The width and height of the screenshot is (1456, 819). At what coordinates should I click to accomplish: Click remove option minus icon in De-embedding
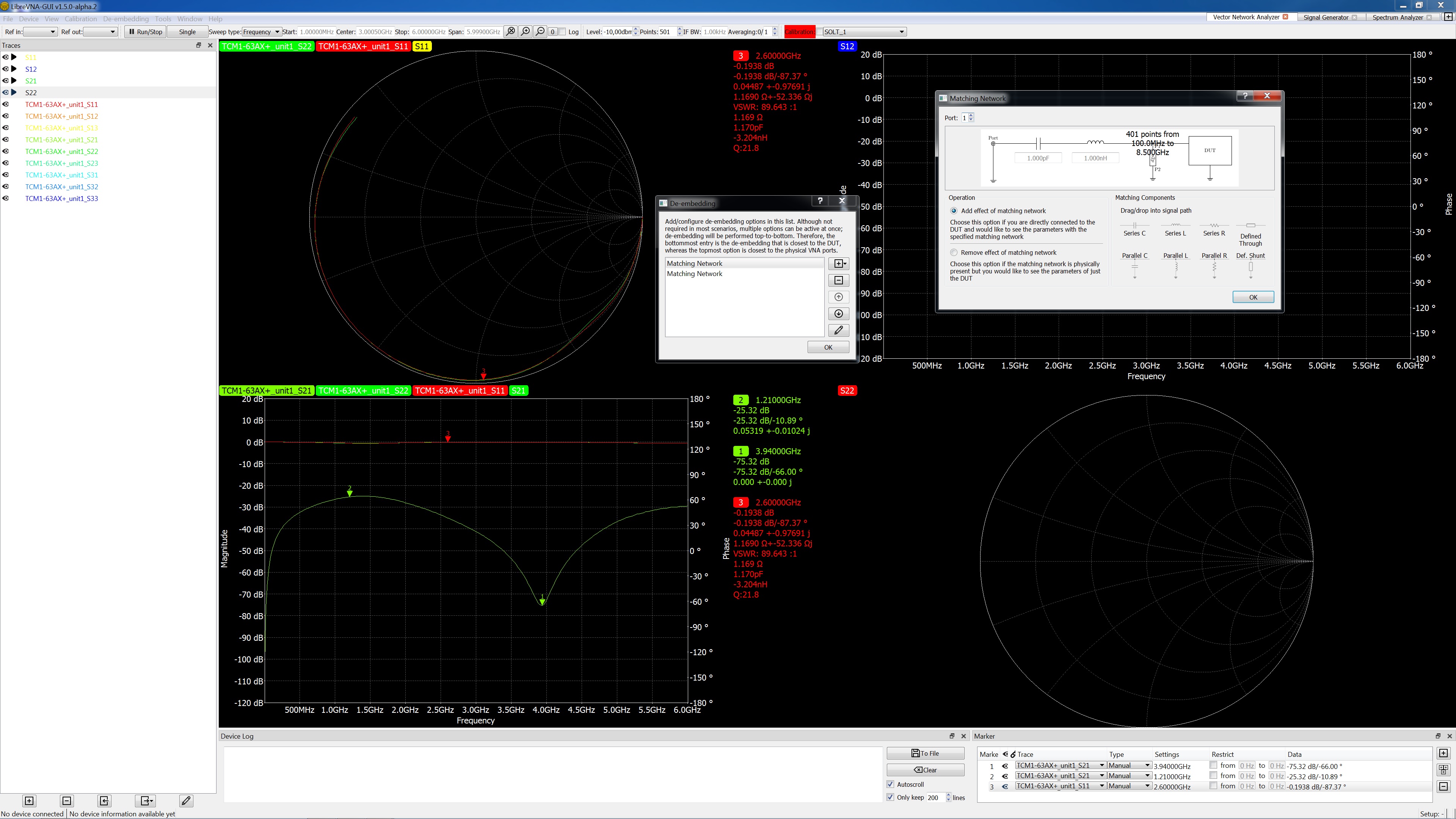[x=838, y=280]
